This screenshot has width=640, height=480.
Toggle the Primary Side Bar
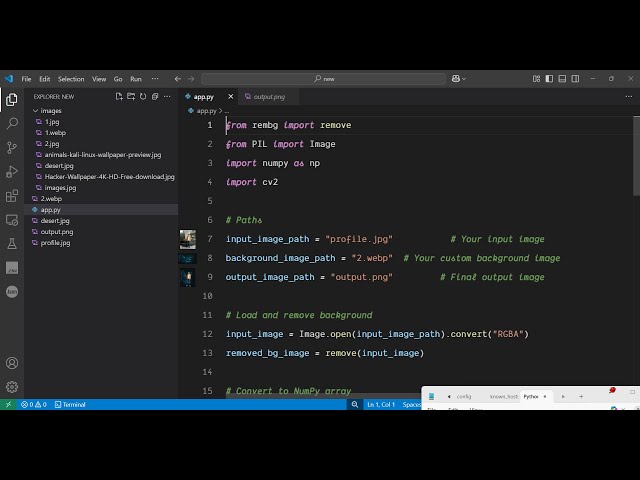[x=549, y=78]
